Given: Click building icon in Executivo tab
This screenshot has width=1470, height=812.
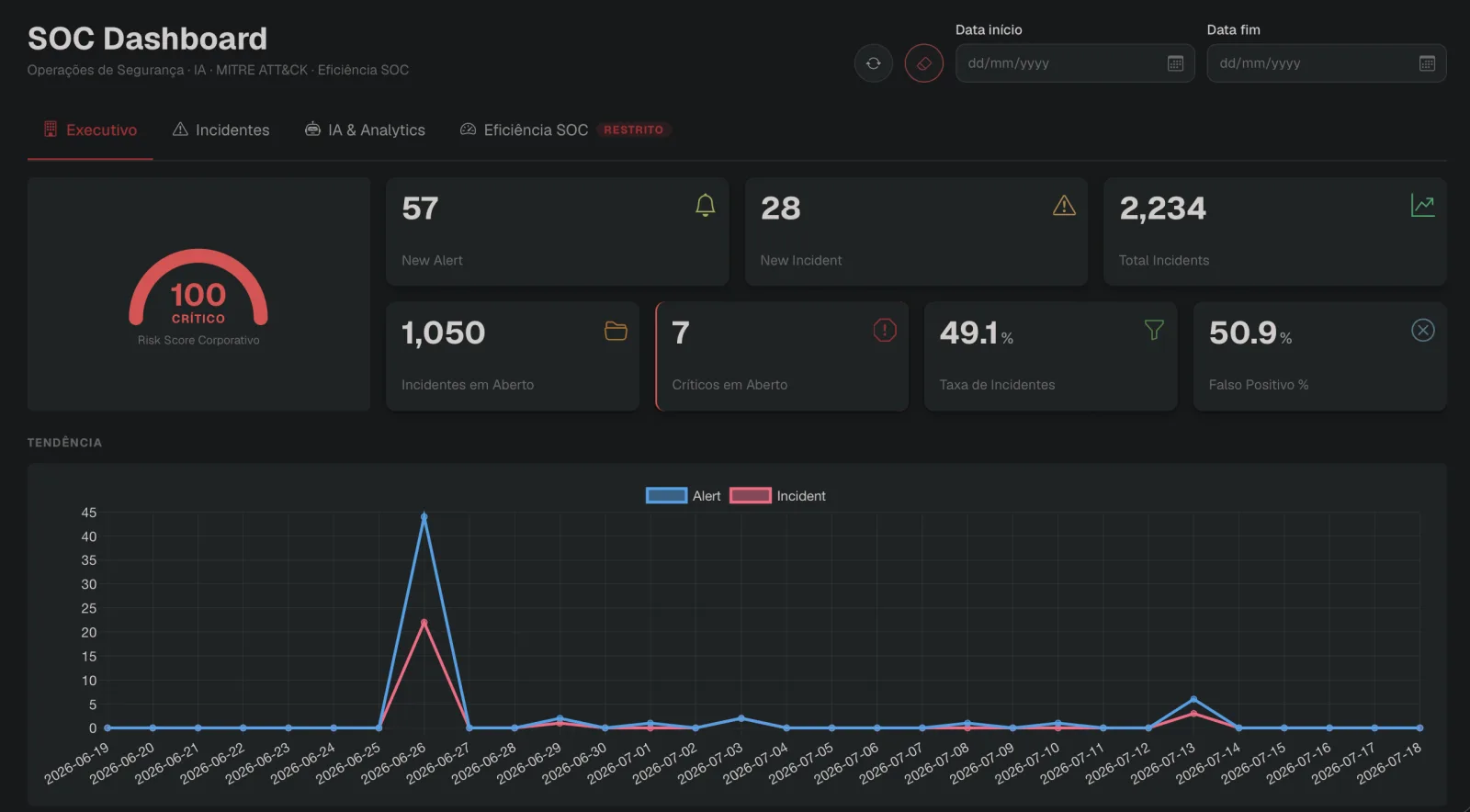Looking at the screenshot, I should (51, 130).
